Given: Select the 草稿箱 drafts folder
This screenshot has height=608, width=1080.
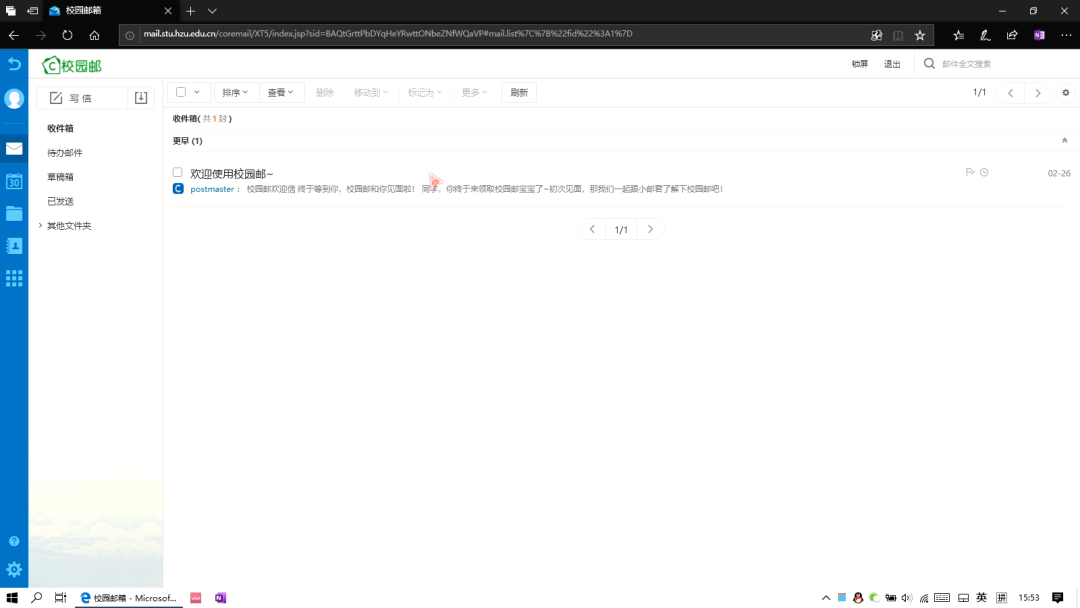Looking at the screenshot, I should click(x=61, y=177).
